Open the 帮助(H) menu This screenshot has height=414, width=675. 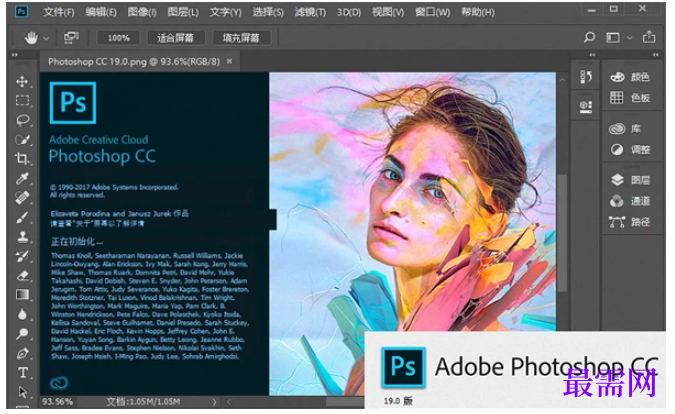pos(477,12)
